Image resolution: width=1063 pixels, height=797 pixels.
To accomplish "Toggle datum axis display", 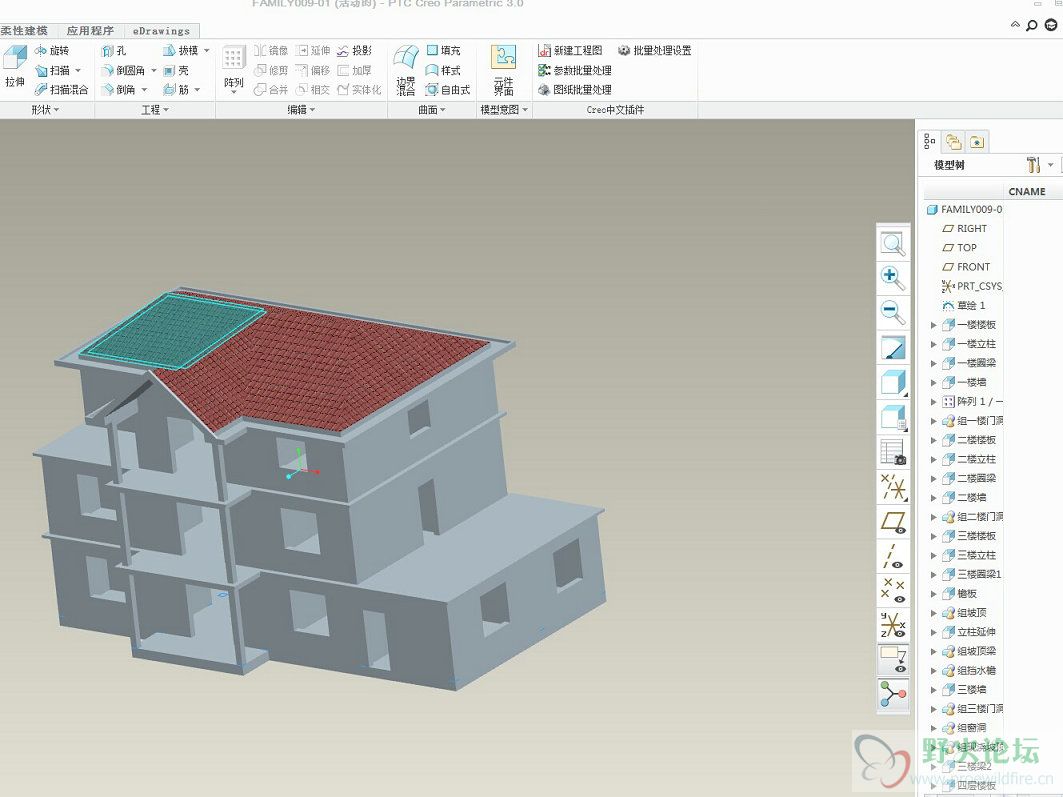I will coord(893,556).
